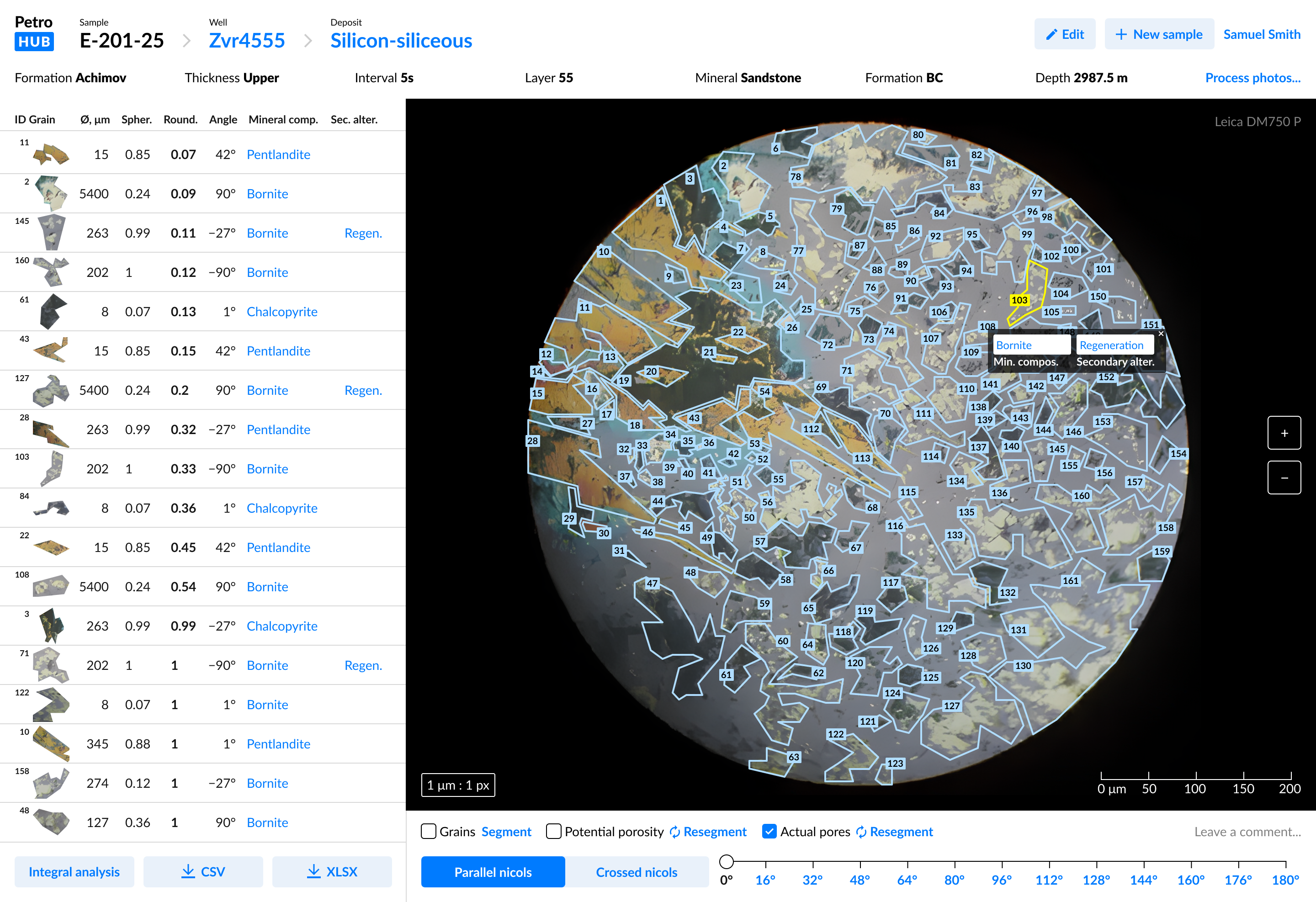Resegment the actual pores

tap(894, 832)
